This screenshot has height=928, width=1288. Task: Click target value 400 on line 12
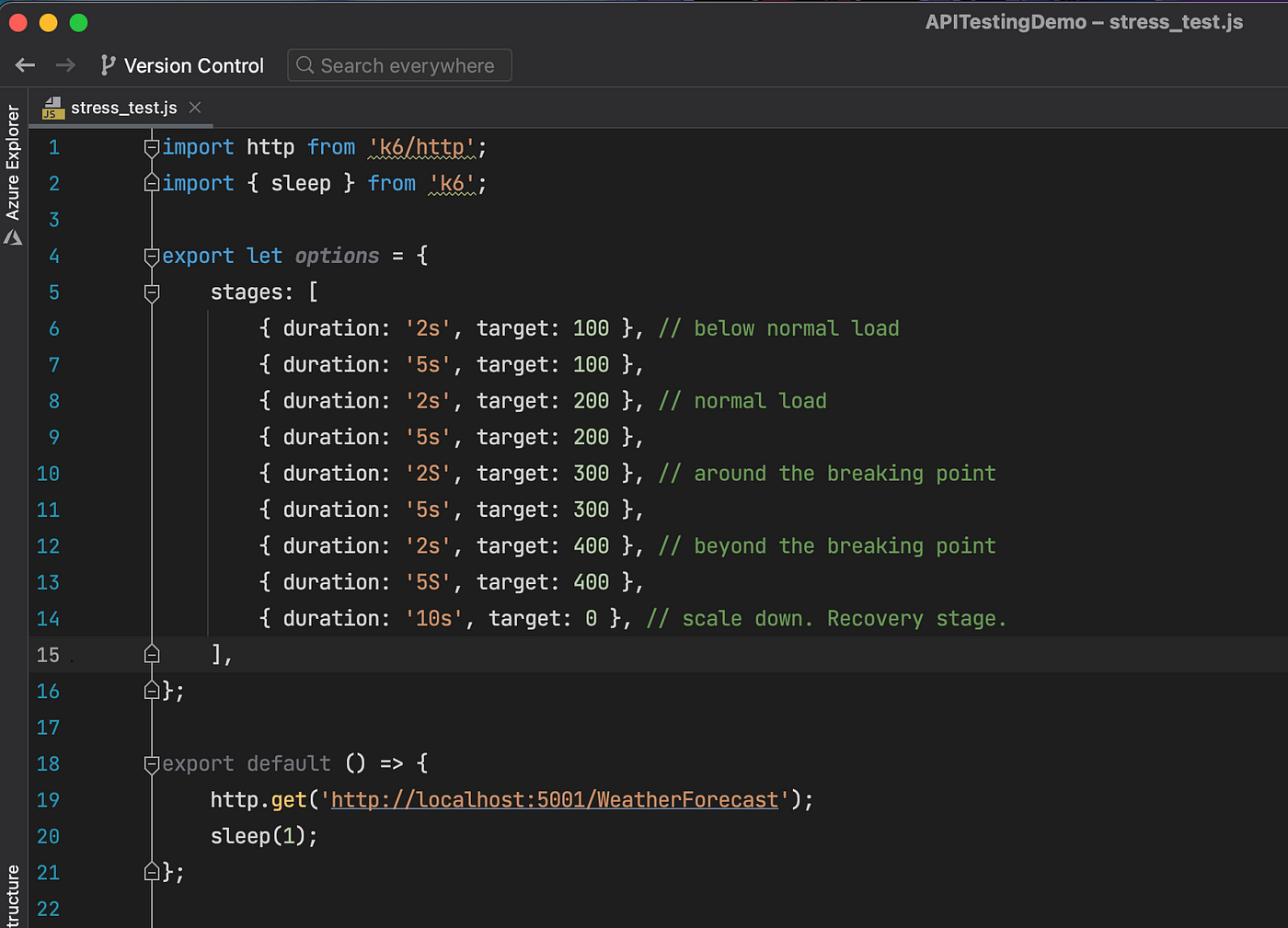(592, 546)
